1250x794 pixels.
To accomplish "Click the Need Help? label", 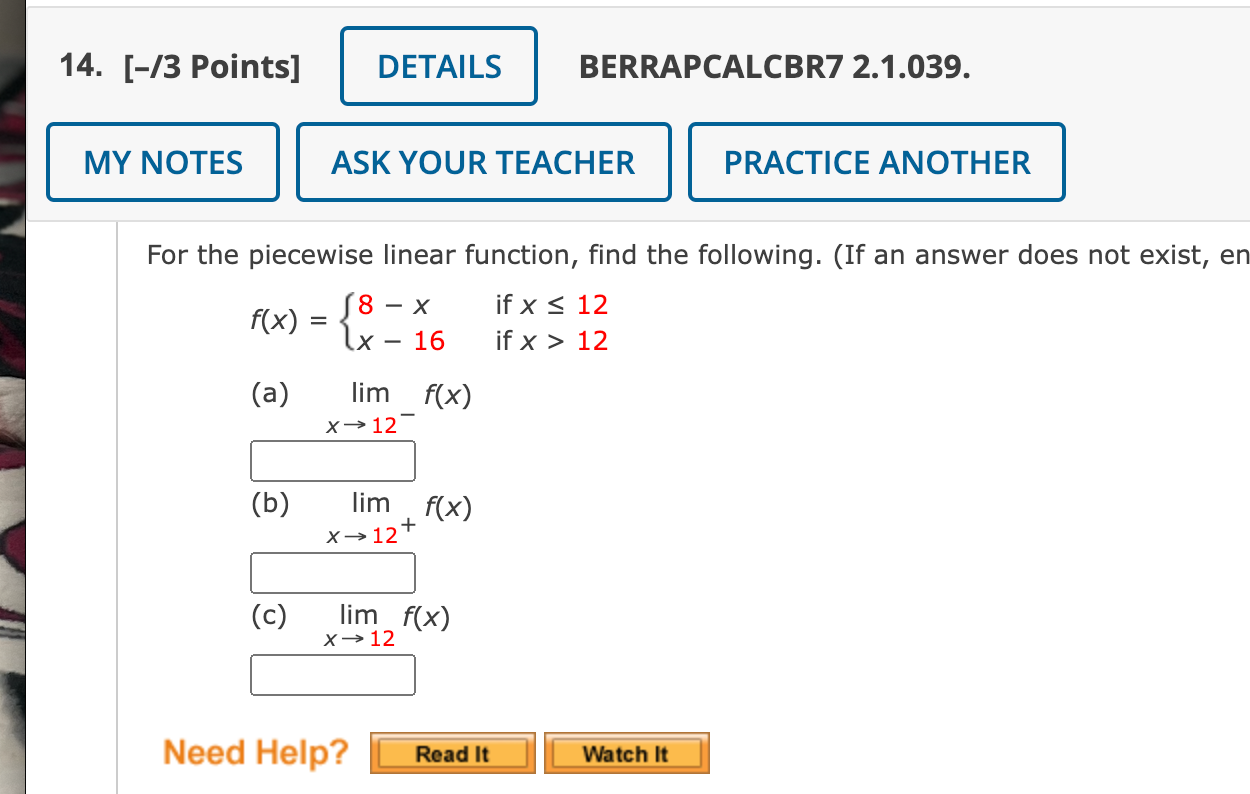I will (255, 752).
